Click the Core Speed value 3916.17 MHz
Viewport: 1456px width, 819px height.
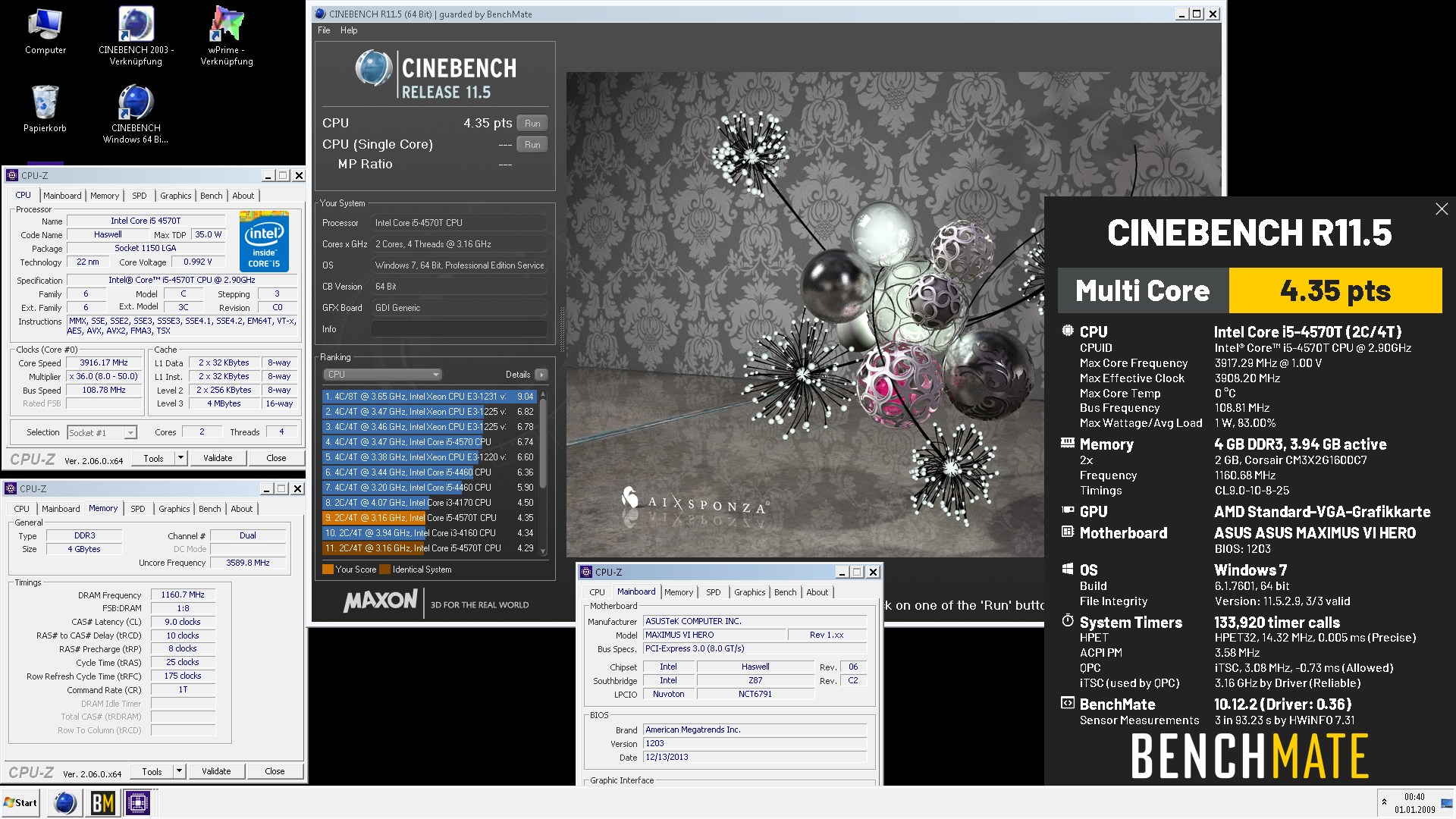tap(104, 362)
